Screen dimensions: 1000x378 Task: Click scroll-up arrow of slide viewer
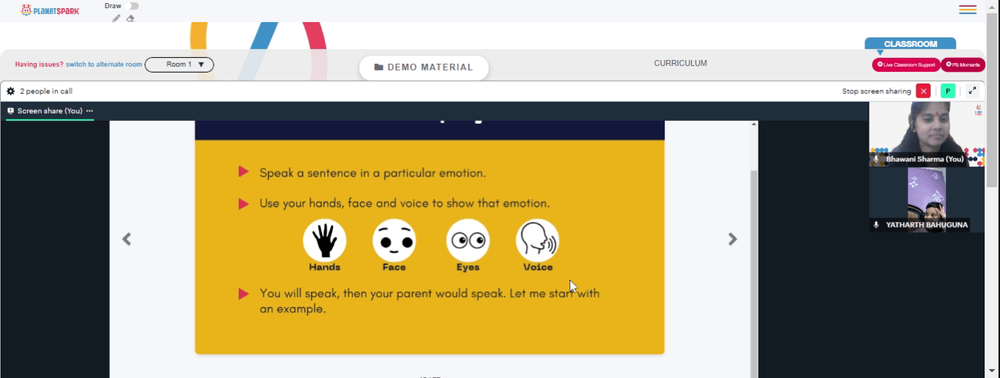[x=754, y=124]
